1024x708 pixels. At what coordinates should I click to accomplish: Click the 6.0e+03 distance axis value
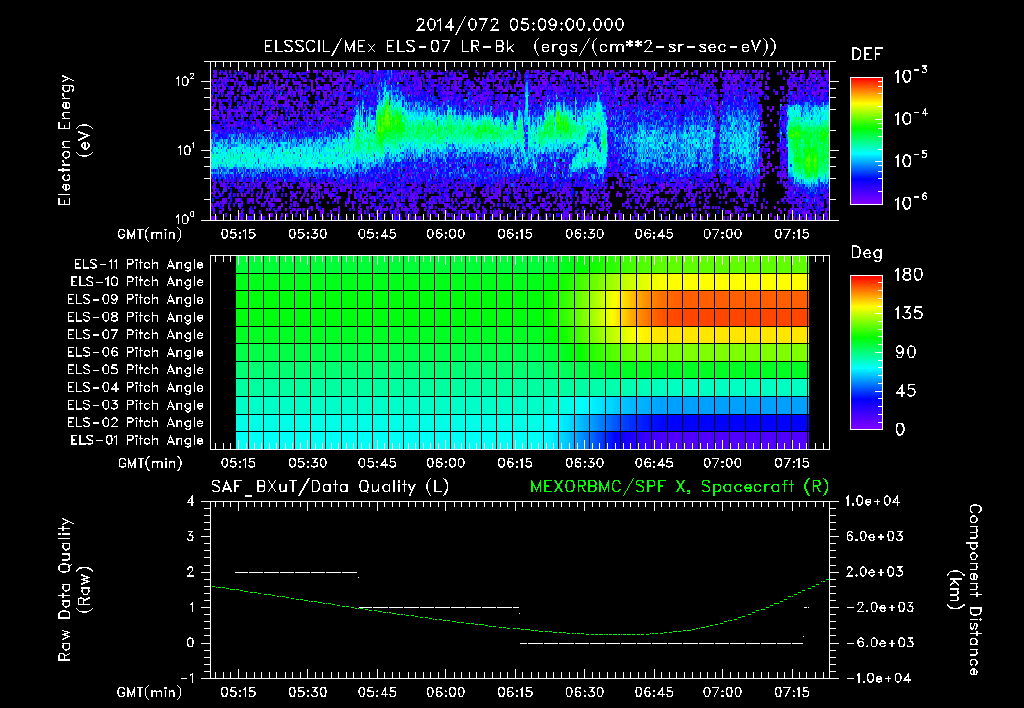[875, 537]
